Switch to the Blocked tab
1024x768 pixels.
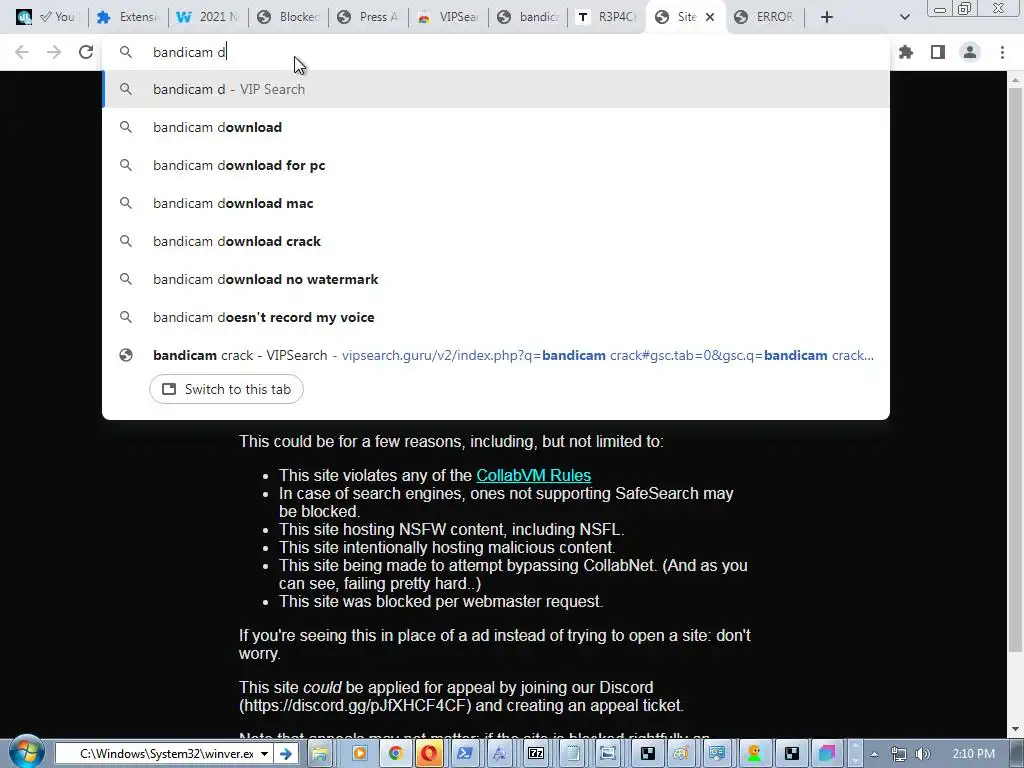288,17
